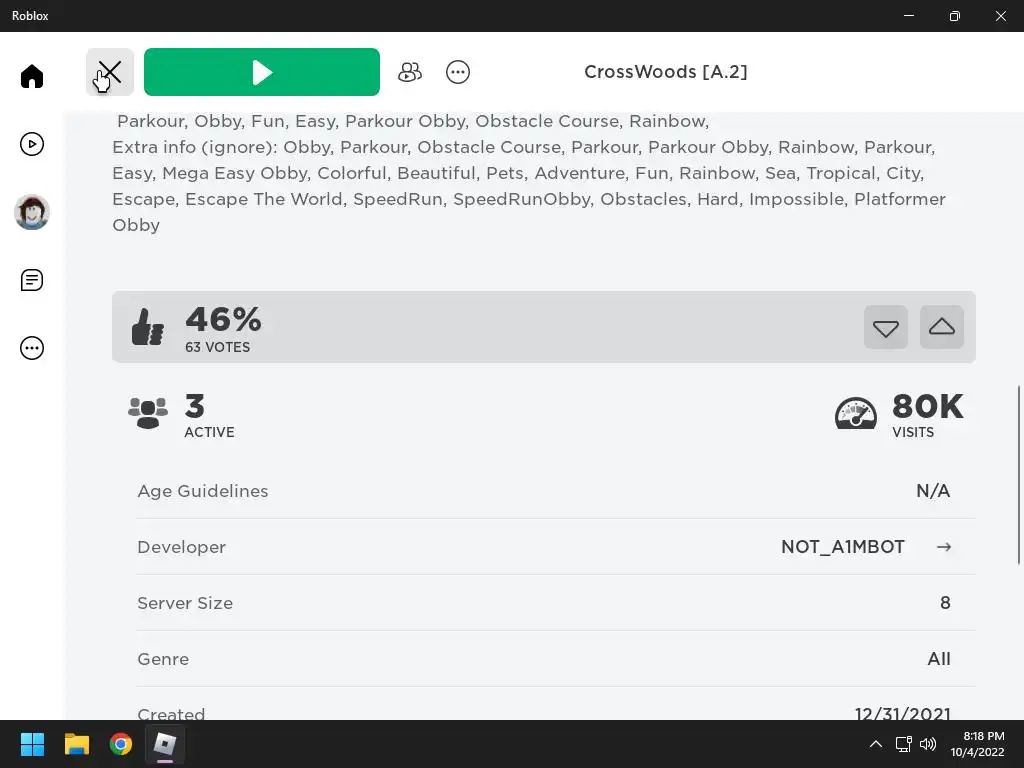Open the network status tray icon
Viewport: 1024px width, 768px height.
[x=903, y=744]
